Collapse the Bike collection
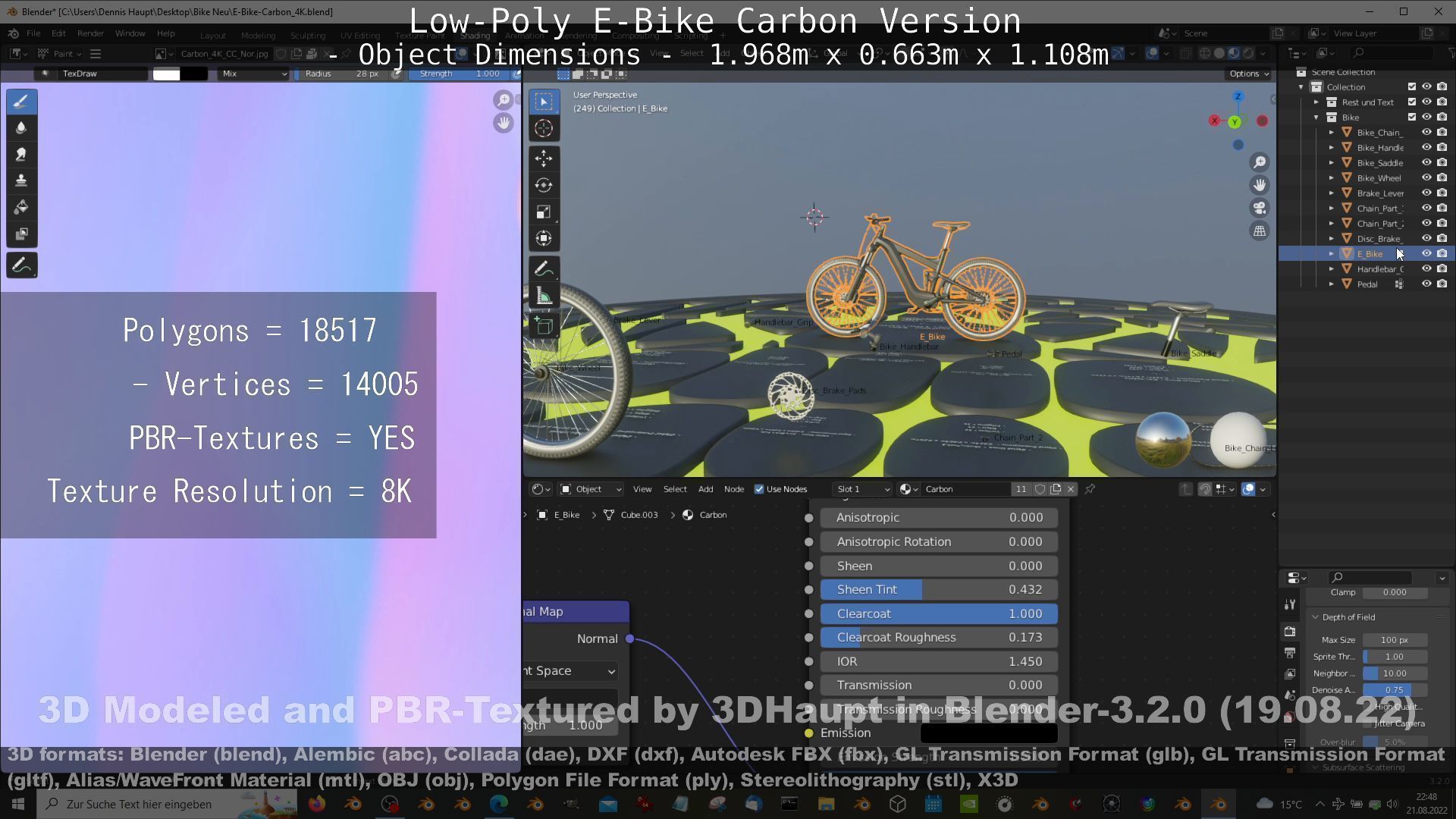This screenshot has width=1456, height=819. 1316,118
